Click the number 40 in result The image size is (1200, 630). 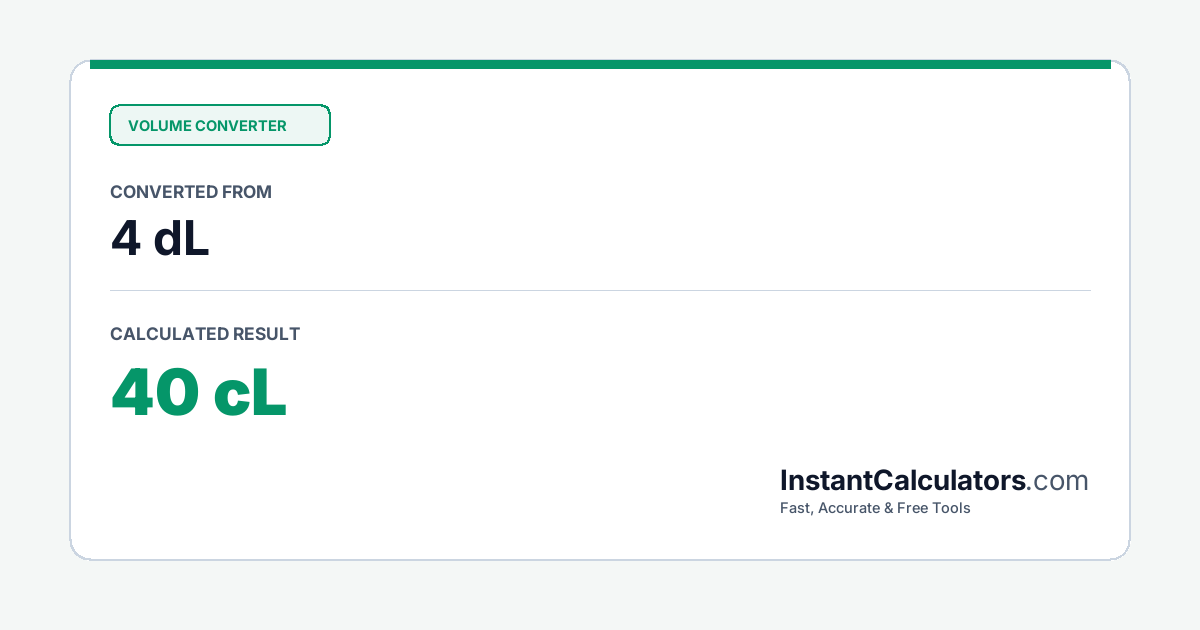pyautogui.click(x=155, y=392)
